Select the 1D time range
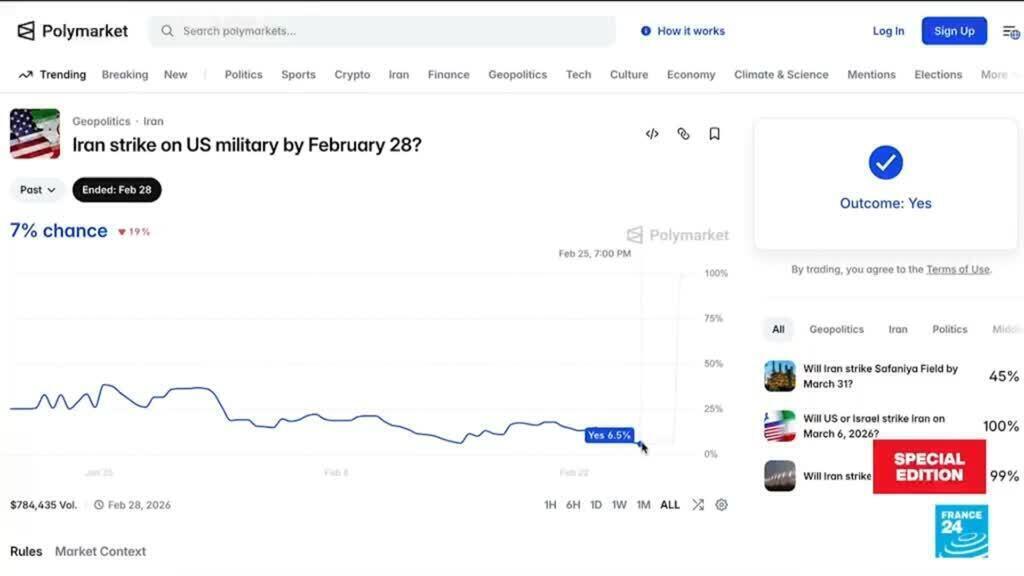Viewport: 1024px width, 576px height. click(x=596, y=505)
